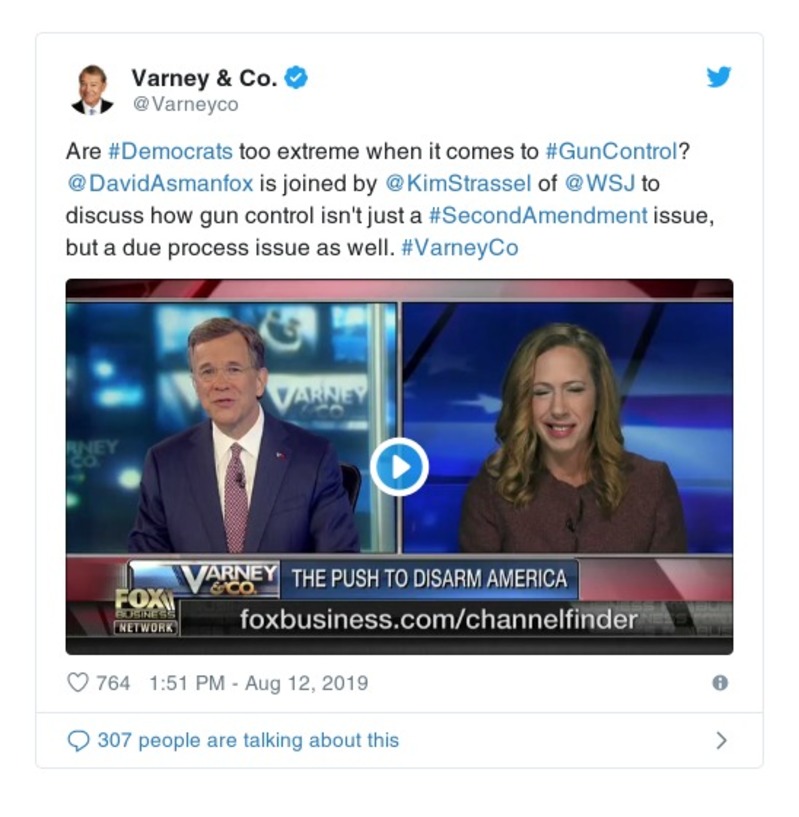Open the #GunControl hashtag
799x817 pixels.
pos(611,152)
